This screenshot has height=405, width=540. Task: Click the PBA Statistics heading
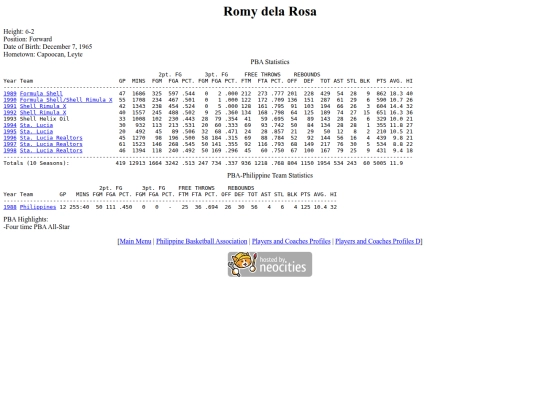(x=270, y=62)
